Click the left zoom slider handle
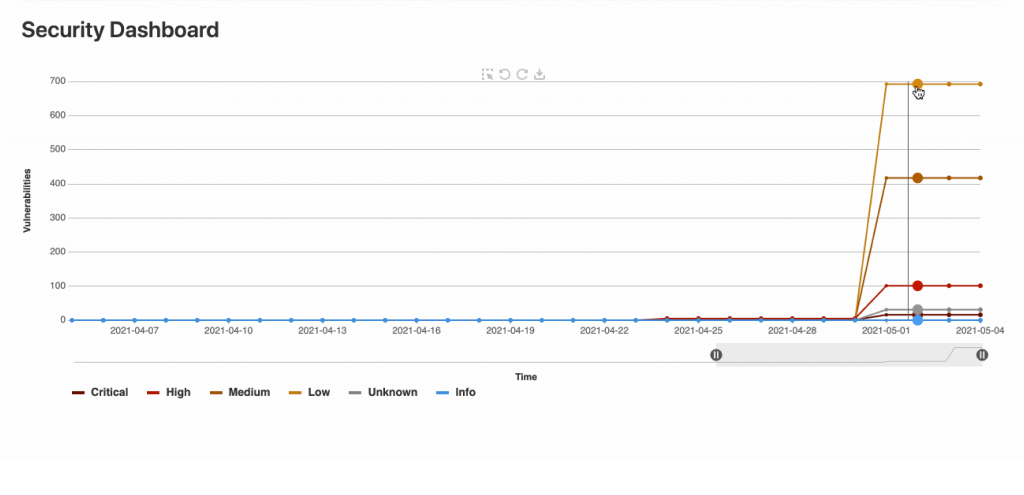The image size is (1024, 495). (716, 355)
